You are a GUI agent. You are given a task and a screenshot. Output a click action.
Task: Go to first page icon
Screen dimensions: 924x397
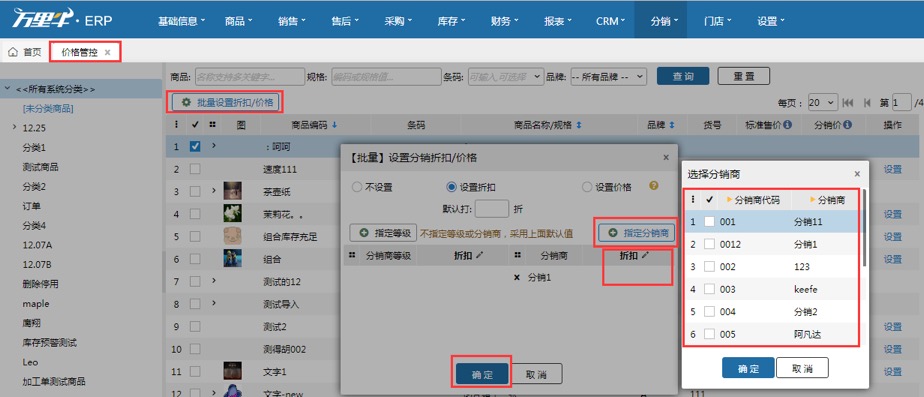848,102
